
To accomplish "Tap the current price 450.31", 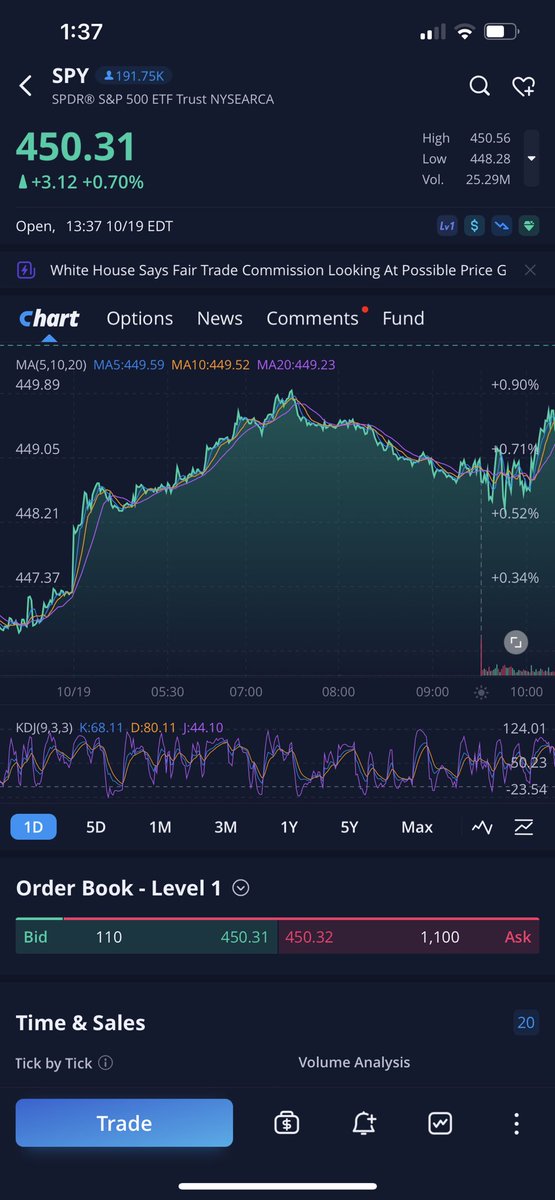I will coord(75,147).
